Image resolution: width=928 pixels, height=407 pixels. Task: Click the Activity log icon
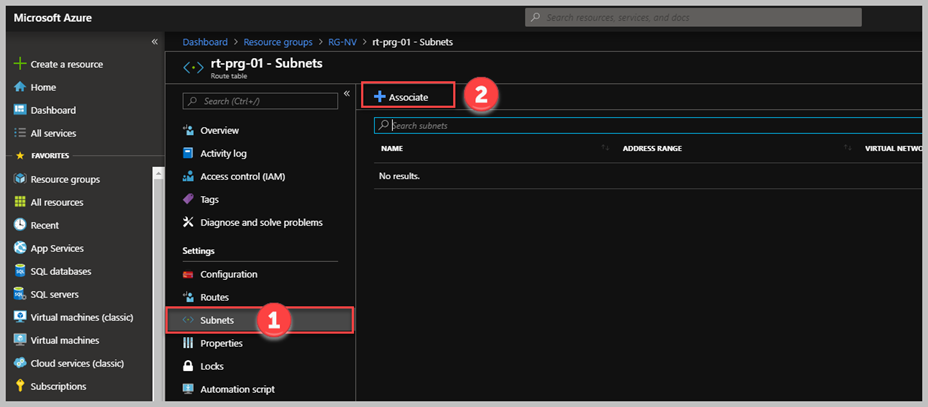[188, 153]
